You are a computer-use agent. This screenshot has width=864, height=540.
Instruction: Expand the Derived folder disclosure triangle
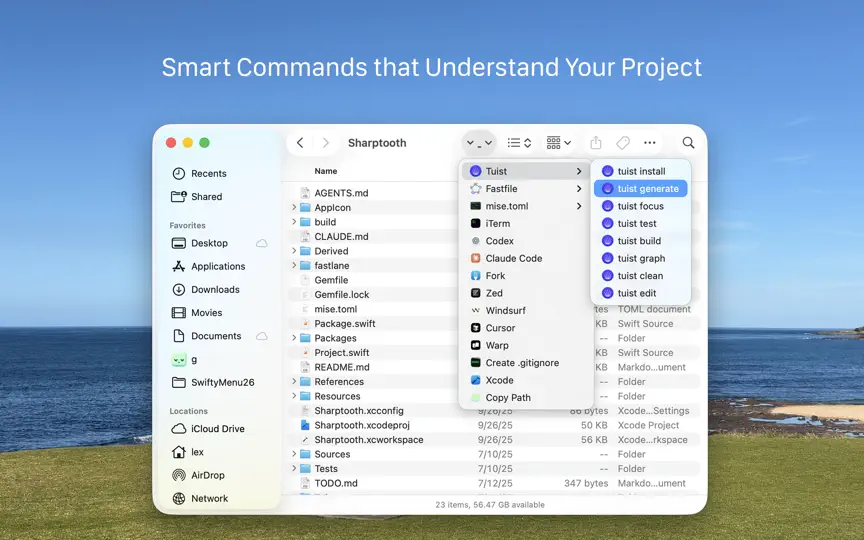click(x=294, y=251)
